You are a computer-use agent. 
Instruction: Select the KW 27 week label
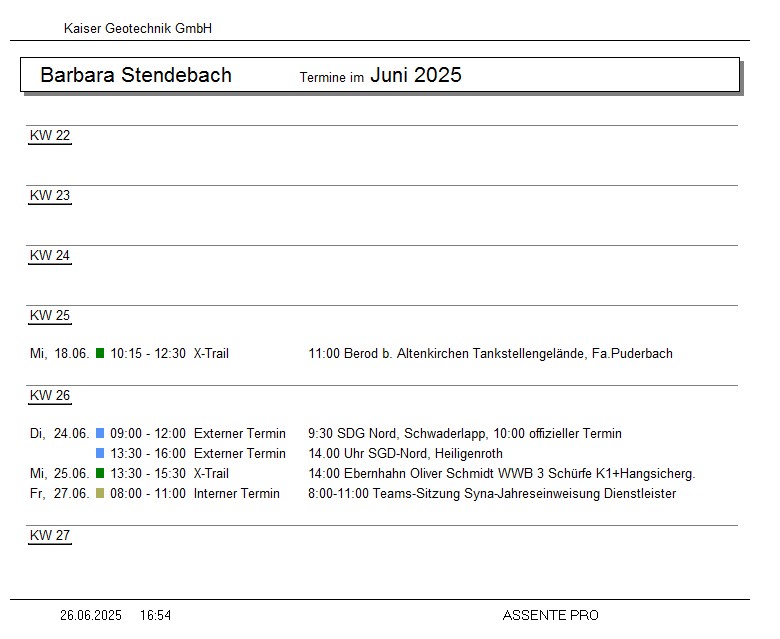pos(50,536)
